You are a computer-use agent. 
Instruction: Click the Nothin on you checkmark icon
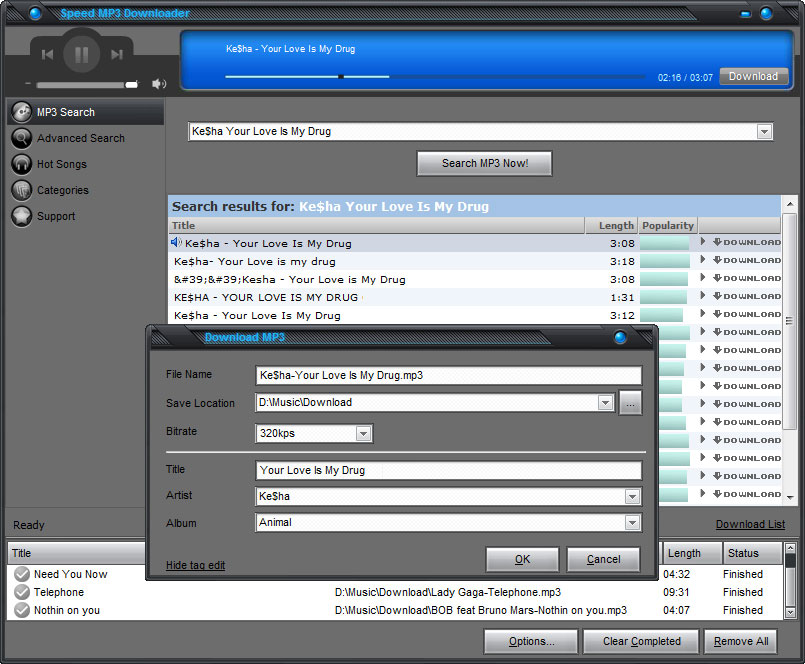(x=22, y=610)
